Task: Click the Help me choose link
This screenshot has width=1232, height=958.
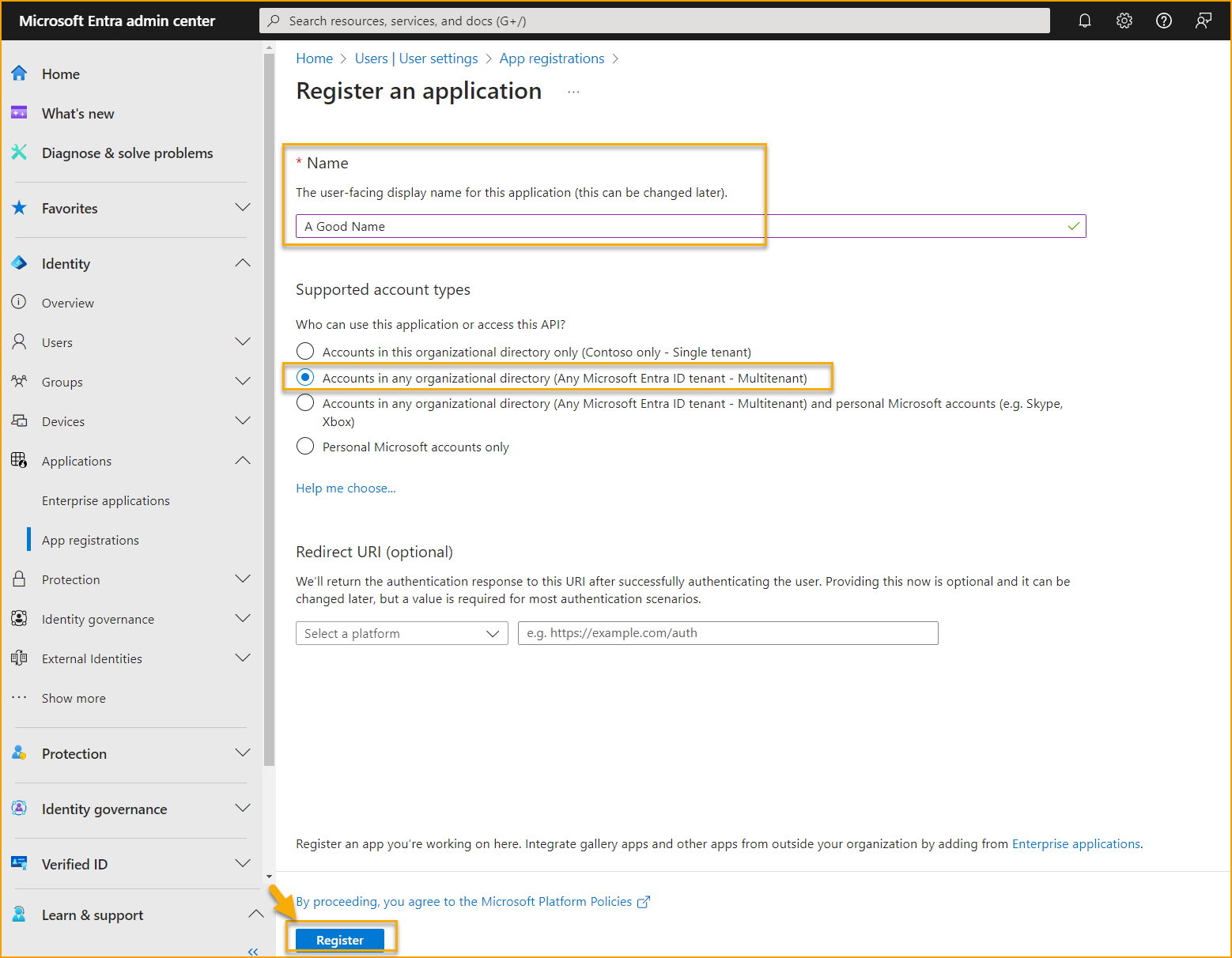Action: pos(346,488)
